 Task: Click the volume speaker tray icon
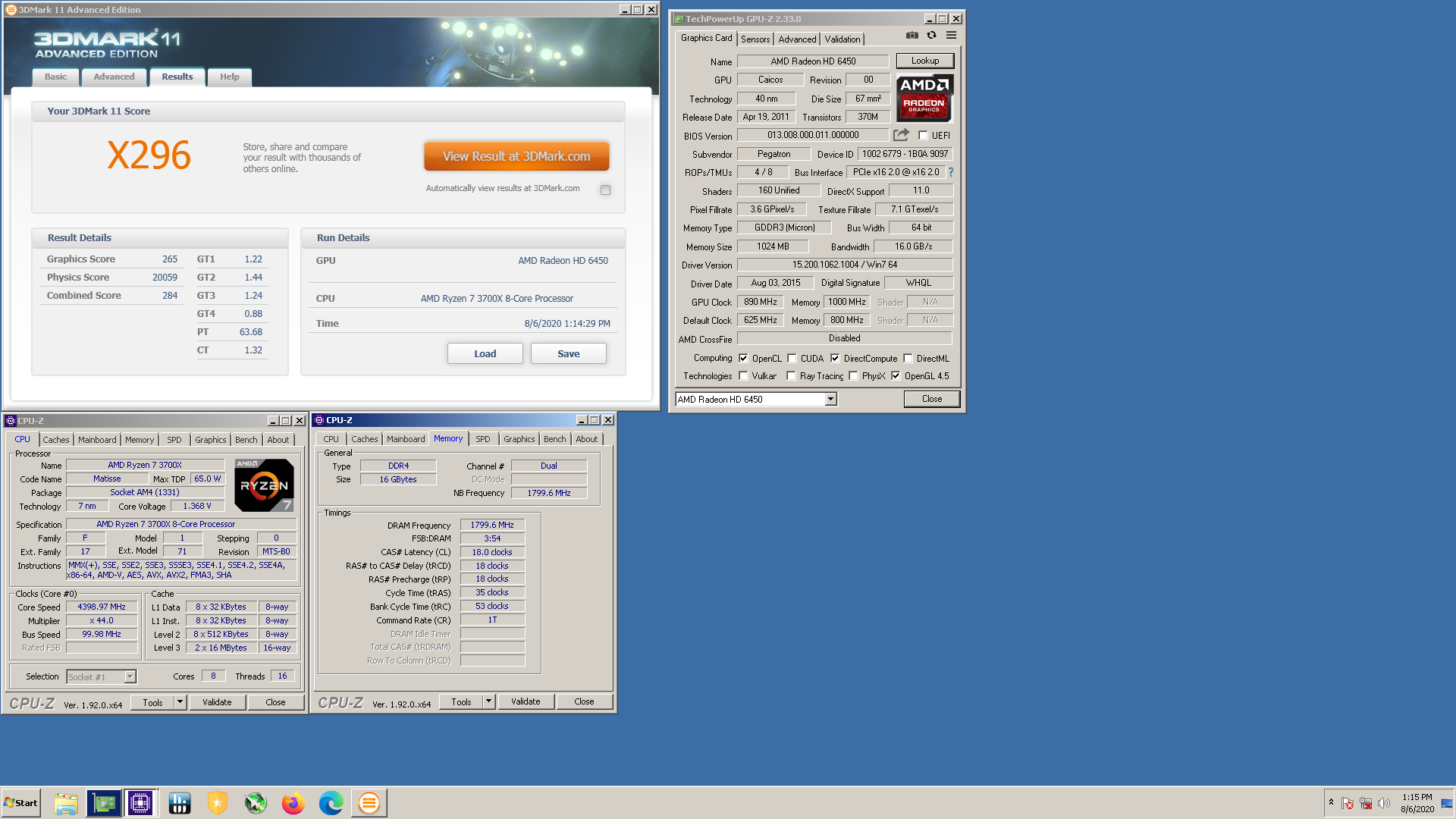point(1384,803)
